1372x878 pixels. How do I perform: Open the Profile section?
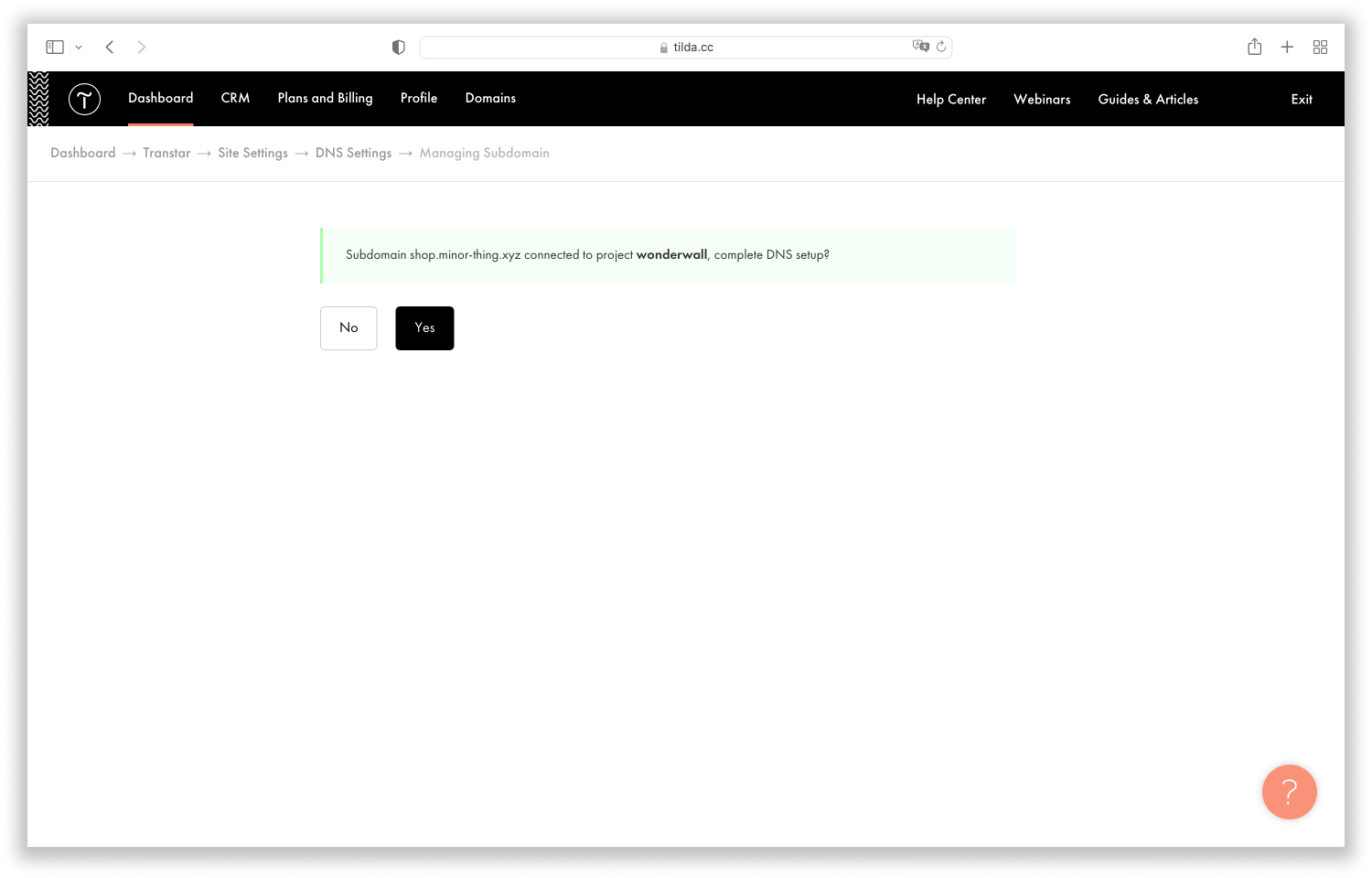click(419, 98)
